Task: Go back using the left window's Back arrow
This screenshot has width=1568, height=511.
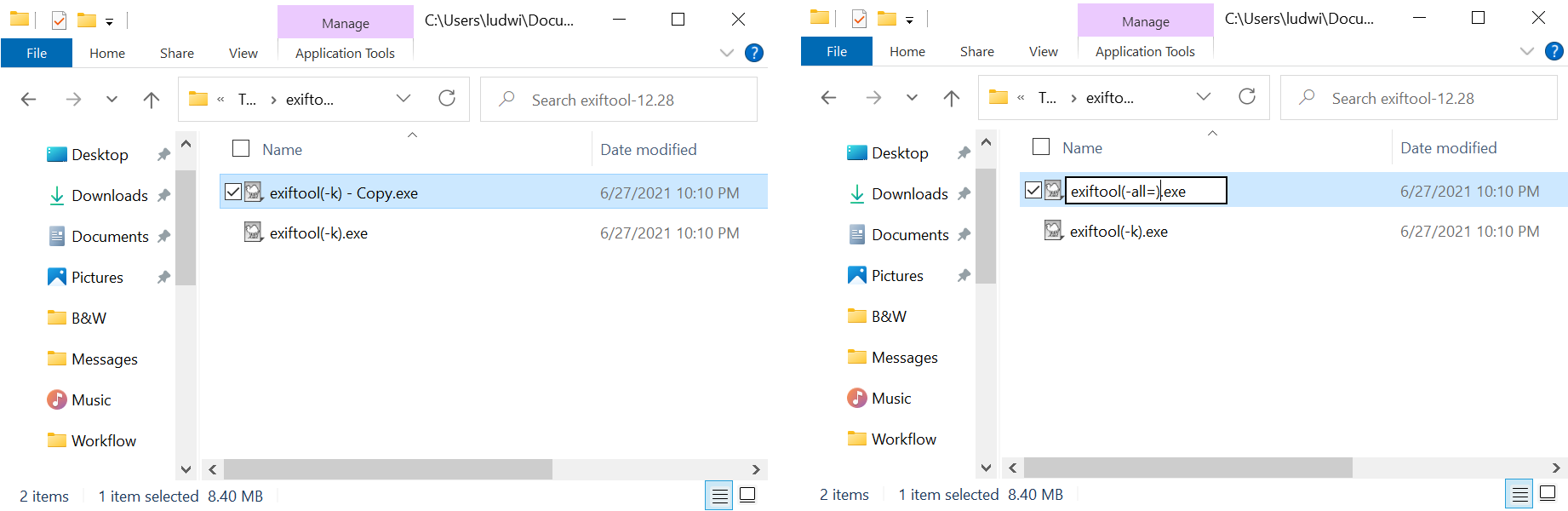Action: tap(28, 100)
